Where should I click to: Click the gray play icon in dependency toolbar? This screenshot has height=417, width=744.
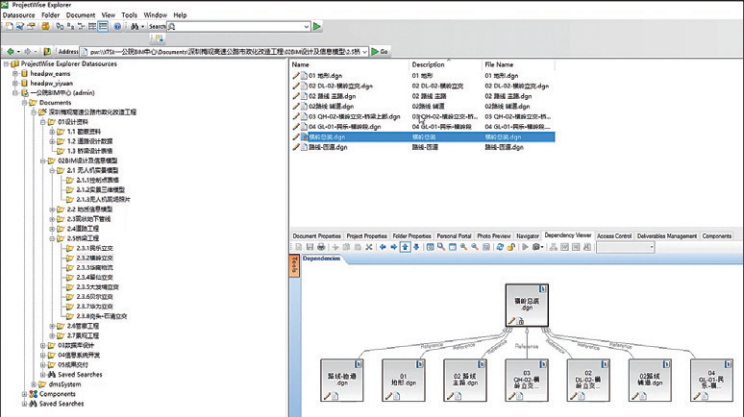(525, 247)
